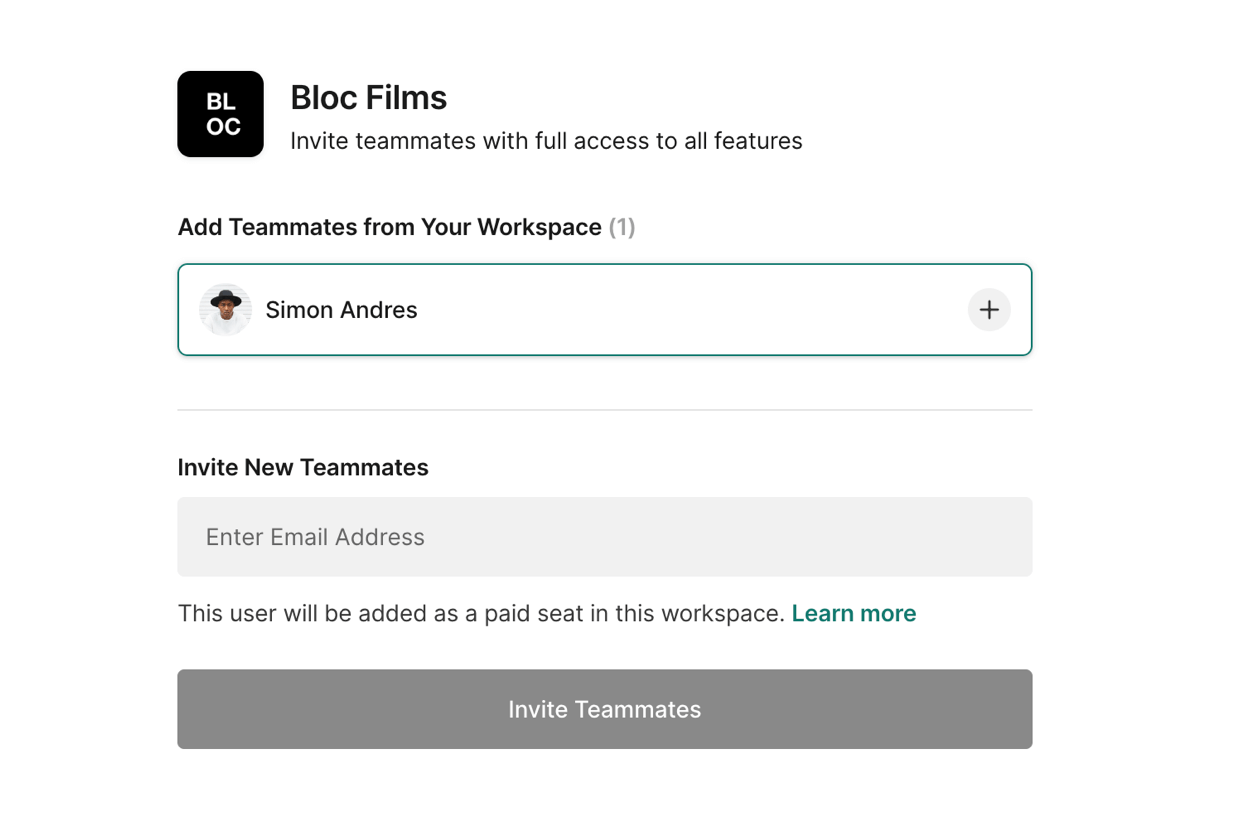Viewport: 1234px width, 835px height.
Task: Click Simon Andres's profile avatar
Action: (225, 310)
